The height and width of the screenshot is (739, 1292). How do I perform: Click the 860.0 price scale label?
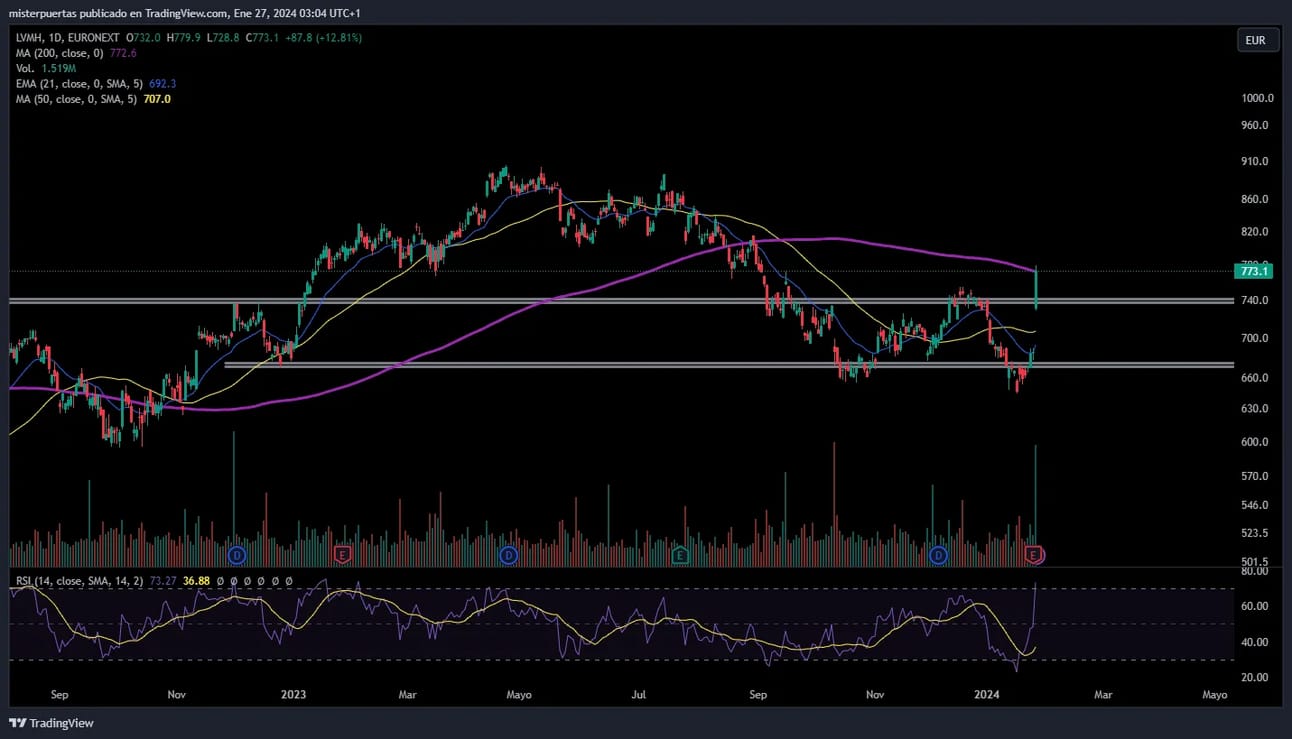pyautogui.click(x=1254, y=199)
